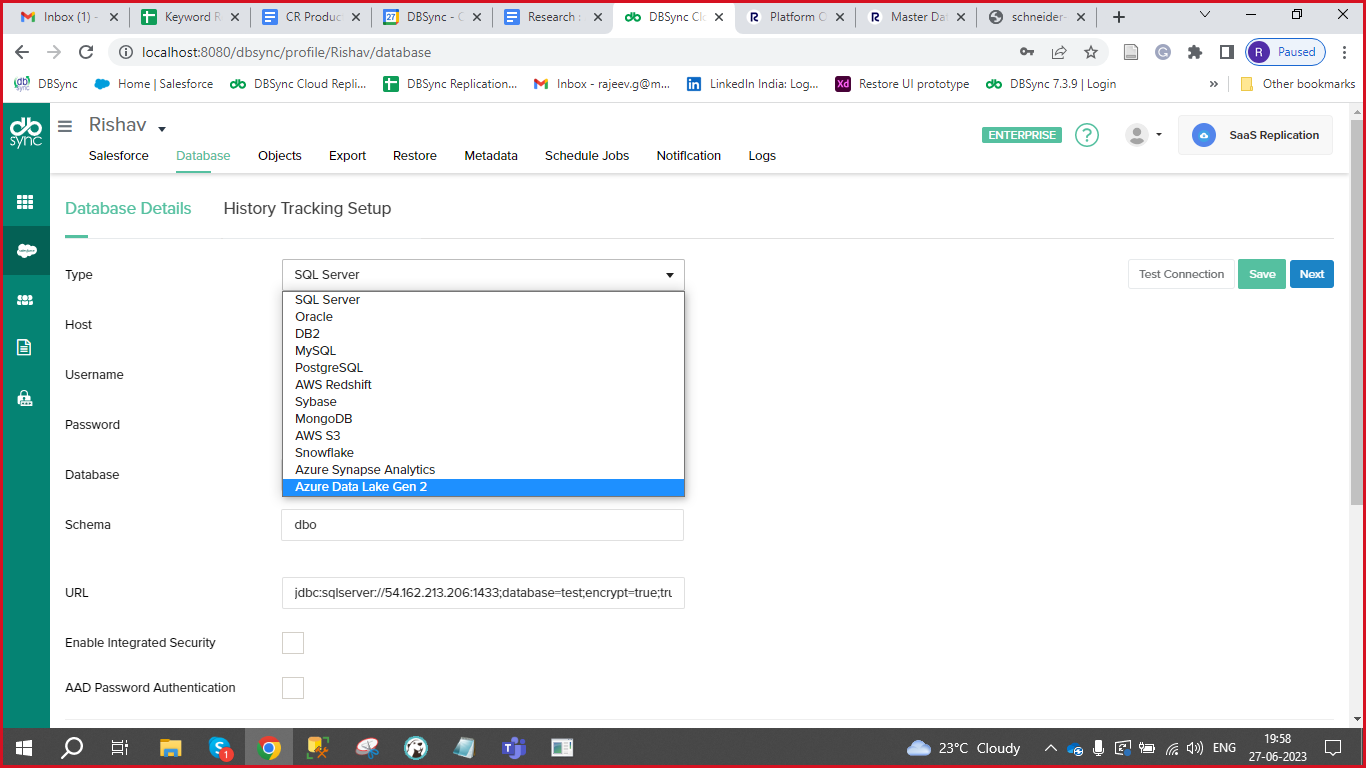Image resolution: width=1366 pixels, height=768 pixels.
Task: Open the Salesforce menu tab
Action: coord(118,156)
